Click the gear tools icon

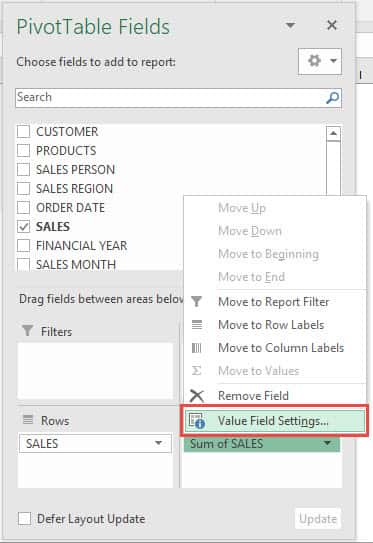314,61
